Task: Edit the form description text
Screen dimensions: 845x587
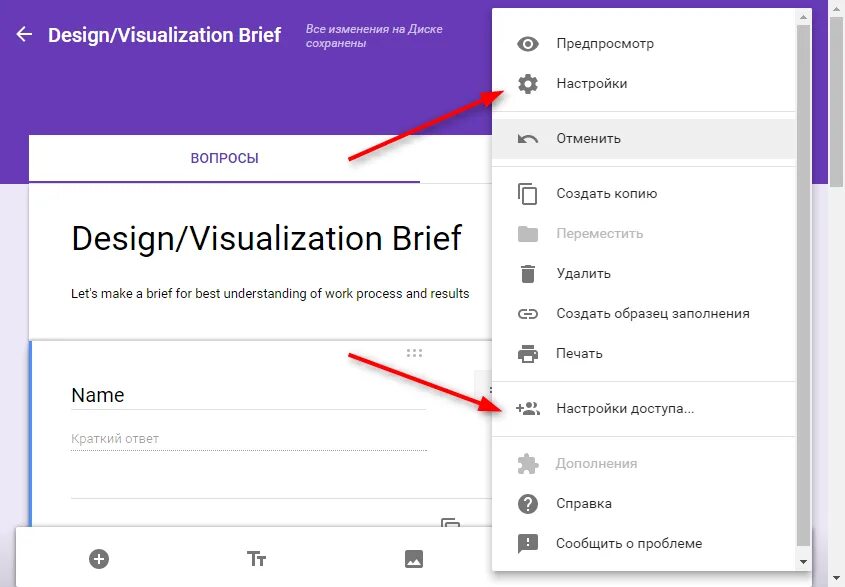Action: coord(270,294)
